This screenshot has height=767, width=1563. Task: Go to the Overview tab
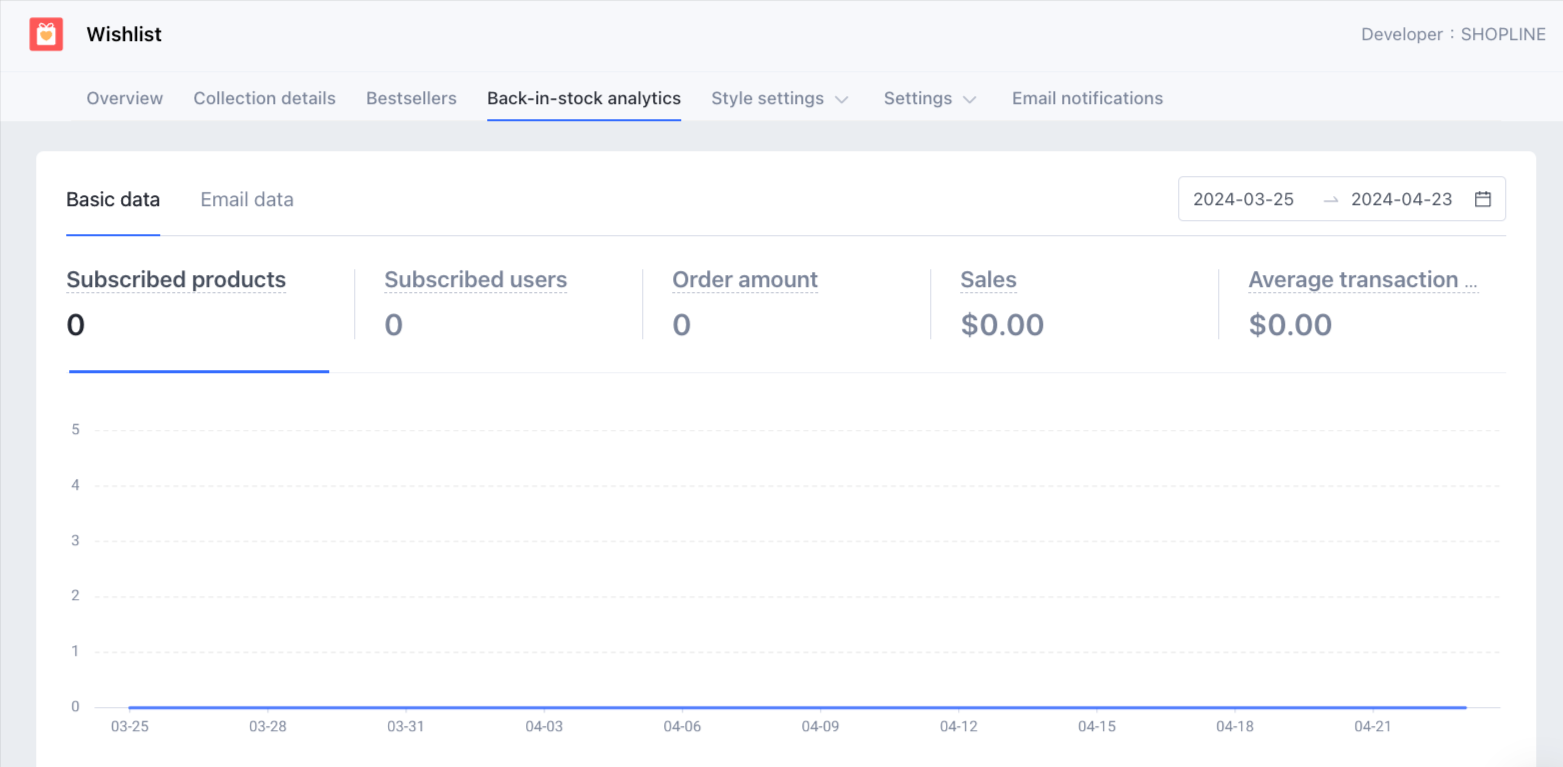(x=125, y=98)
